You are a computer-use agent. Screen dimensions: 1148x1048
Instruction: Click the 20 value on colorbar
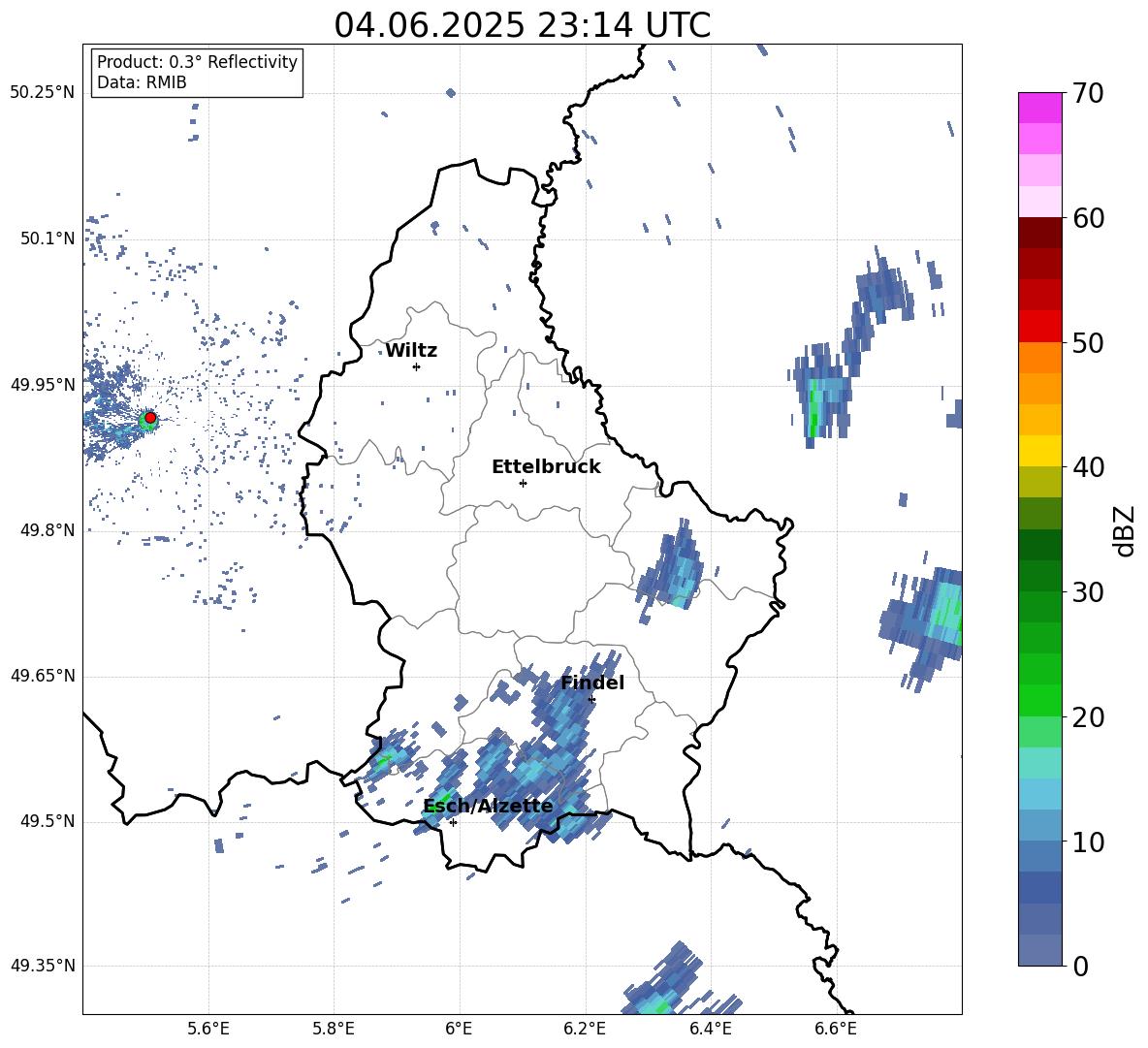[1088, 717]
